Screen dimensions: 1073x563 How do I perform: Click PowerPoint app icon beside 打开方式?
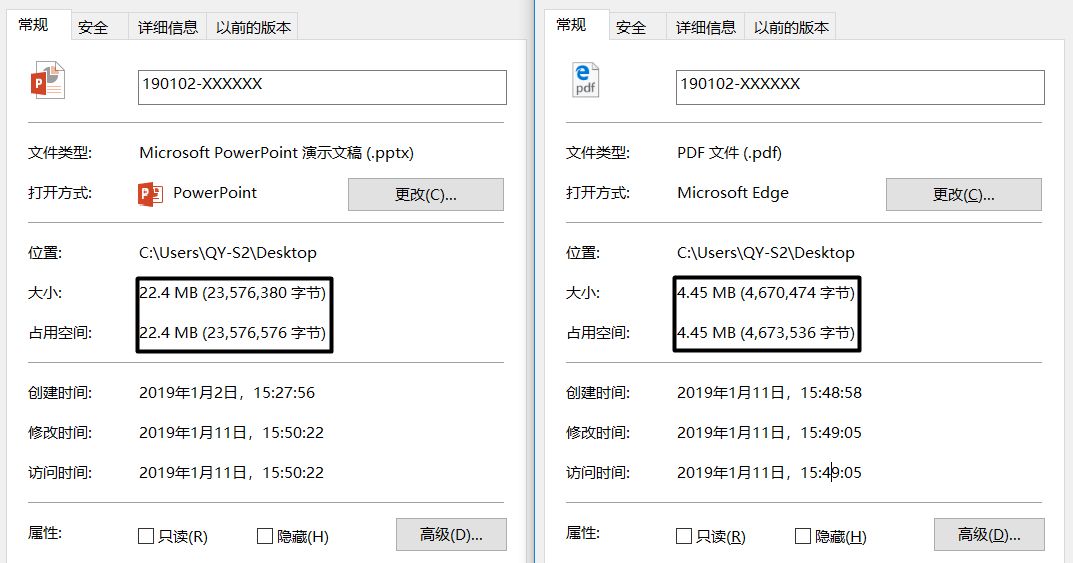pos(150,194)
